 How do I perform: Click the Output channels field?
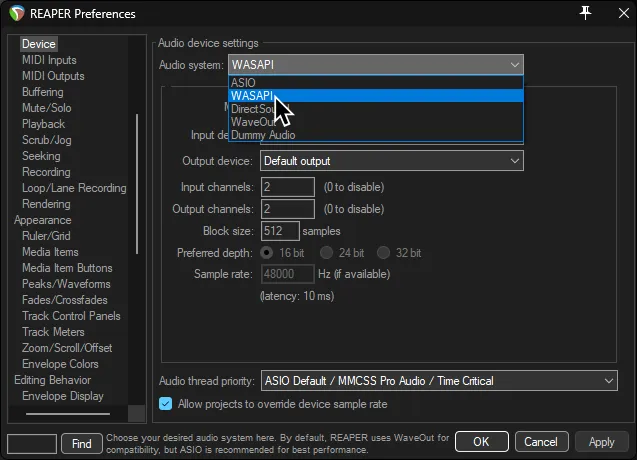click(x=288, y=209)
